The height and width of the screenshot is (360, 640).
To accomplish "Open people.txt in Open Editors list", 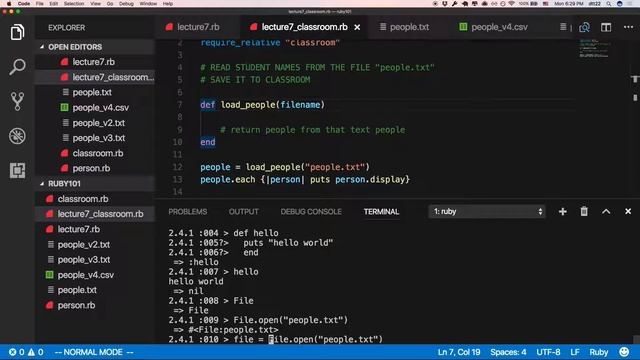I will (x=95, y=92).
